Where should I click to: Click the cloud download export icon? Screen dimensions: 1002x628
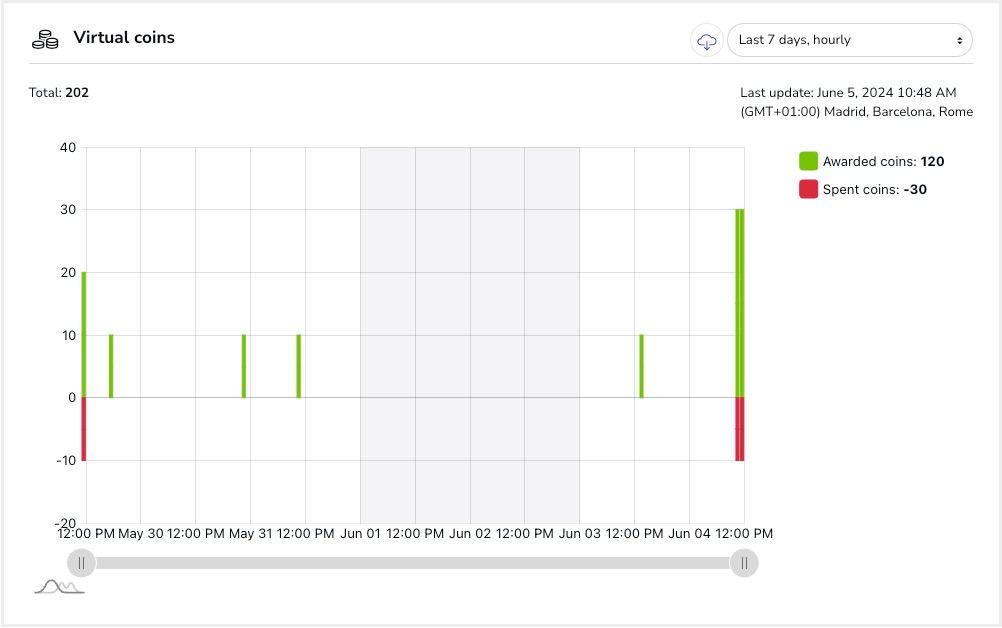click(706, 40)
